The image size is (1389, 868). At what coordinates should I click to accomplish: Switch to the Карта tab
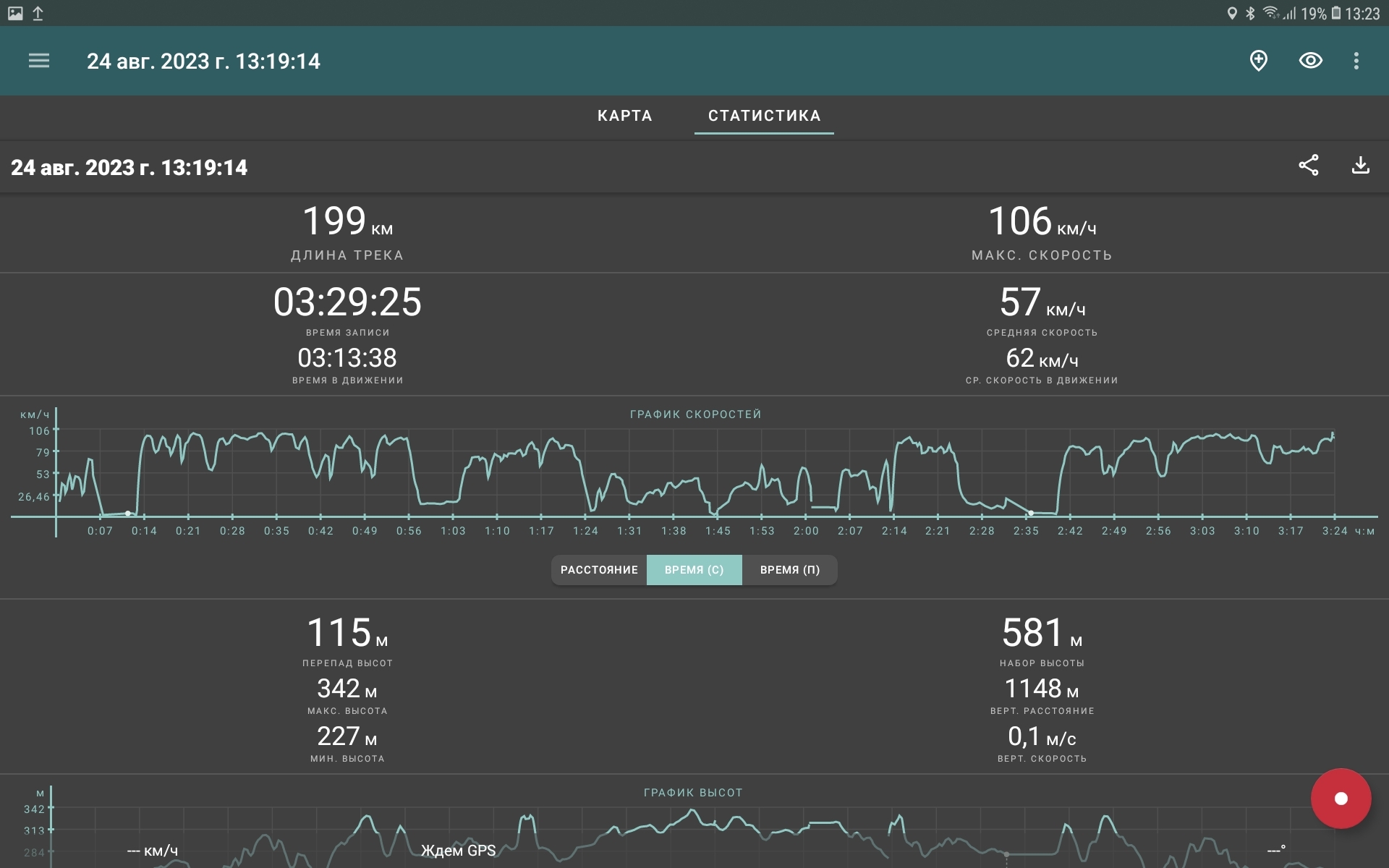coord(624,116)
